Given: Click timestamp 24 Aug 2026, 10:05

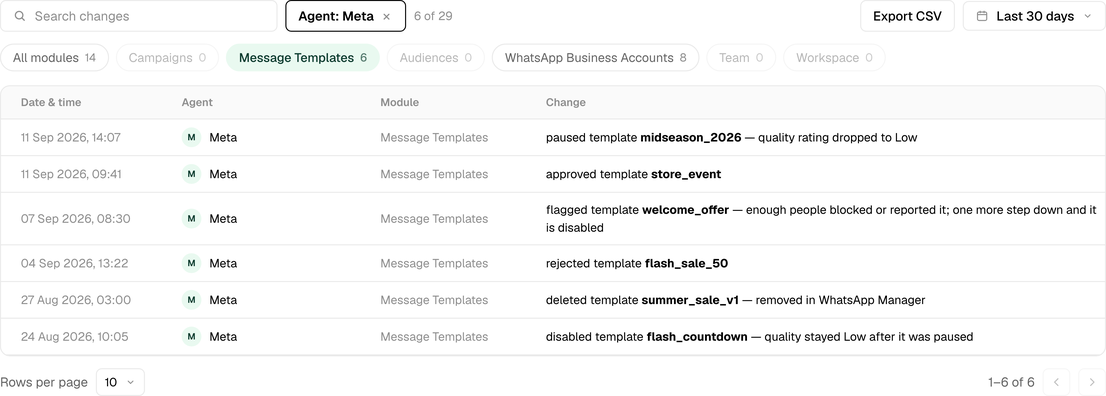Looking at the screenshot, I should tap(75, 337).
